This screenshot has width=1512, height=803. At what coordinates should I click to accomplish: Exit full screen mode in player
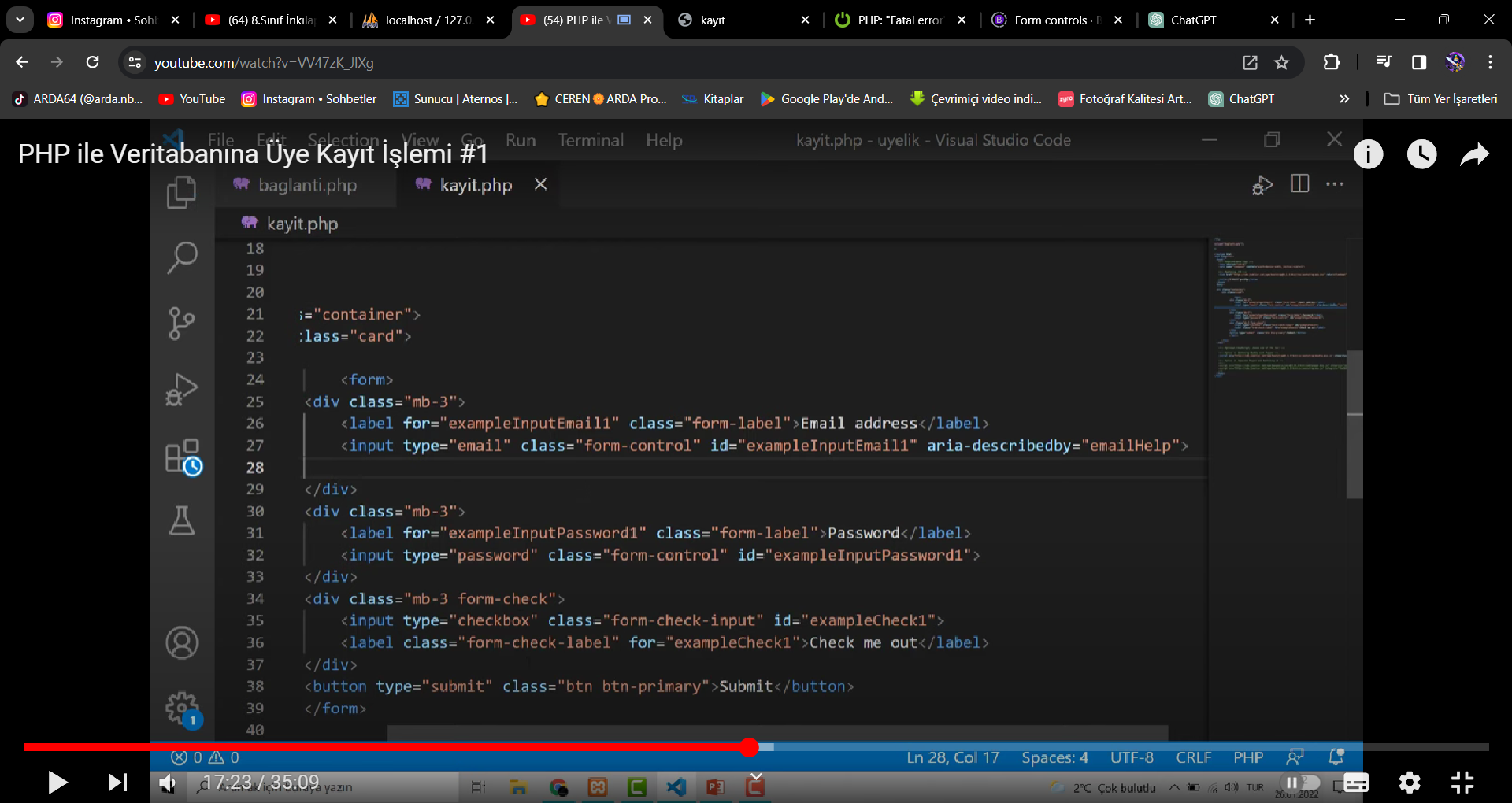tap(1462, 782)
